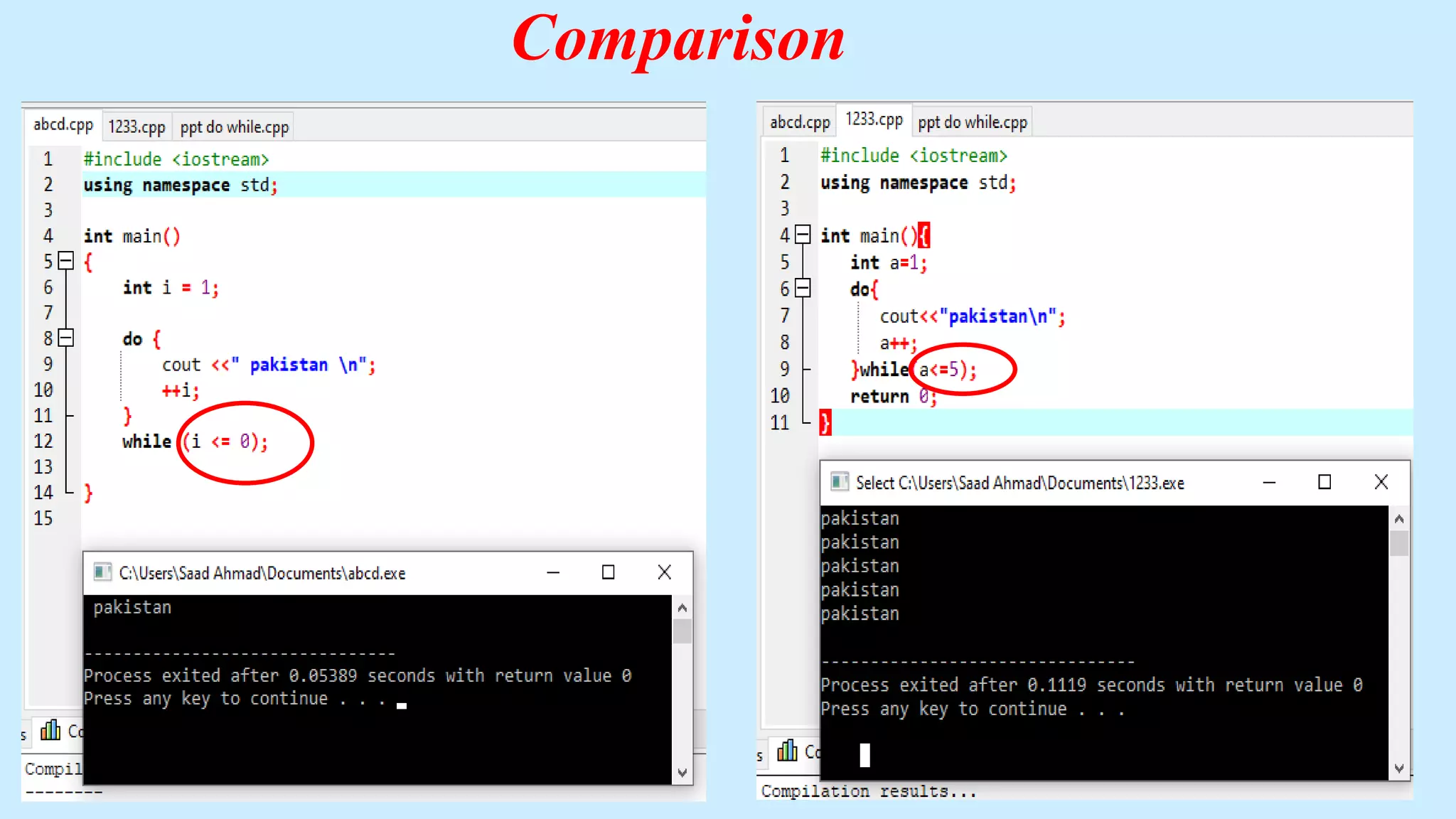The height and width of the screenshot is (819, 1456).
Task: Collapse do-block fold at line 8, left editor
Action: tap(66, 338)
